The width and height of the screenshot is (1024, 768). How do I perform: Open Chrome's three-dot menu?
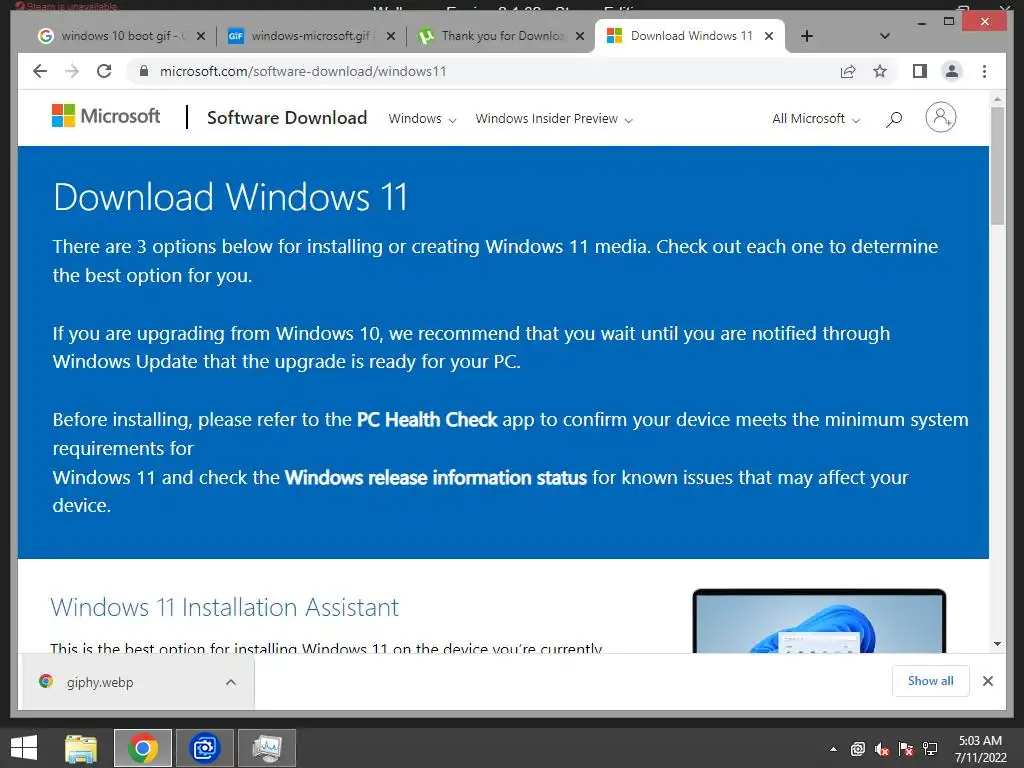pos(984,71)
